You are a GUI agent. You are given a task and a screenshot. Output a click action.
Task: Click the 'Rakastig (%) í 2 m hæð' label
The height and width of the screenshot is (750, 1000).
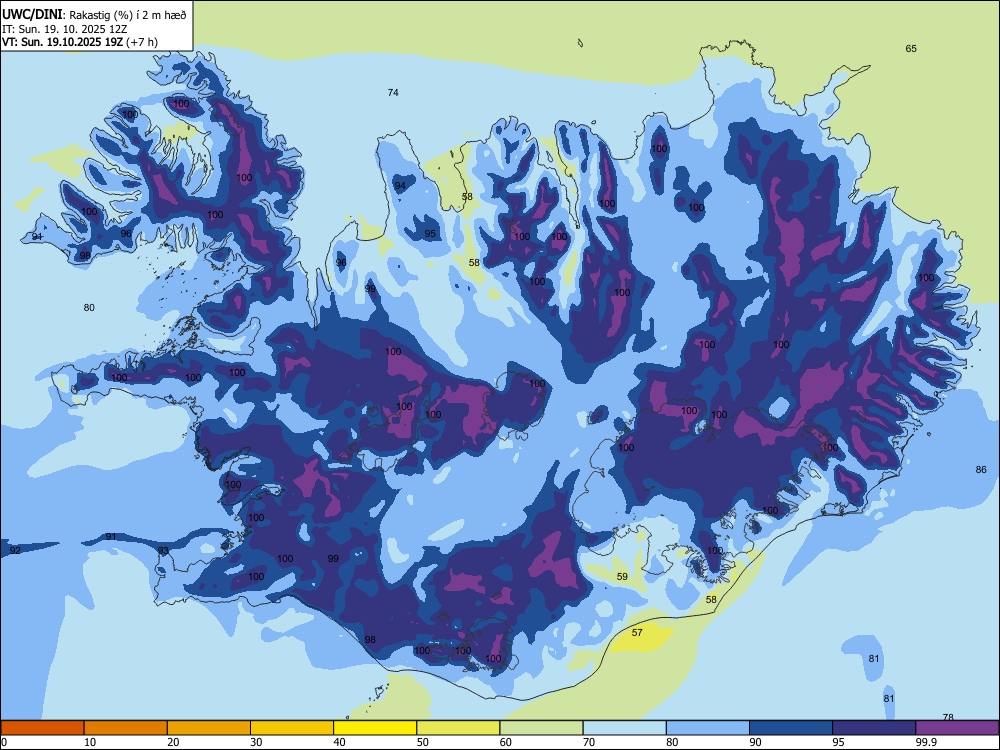click(128, 15)
